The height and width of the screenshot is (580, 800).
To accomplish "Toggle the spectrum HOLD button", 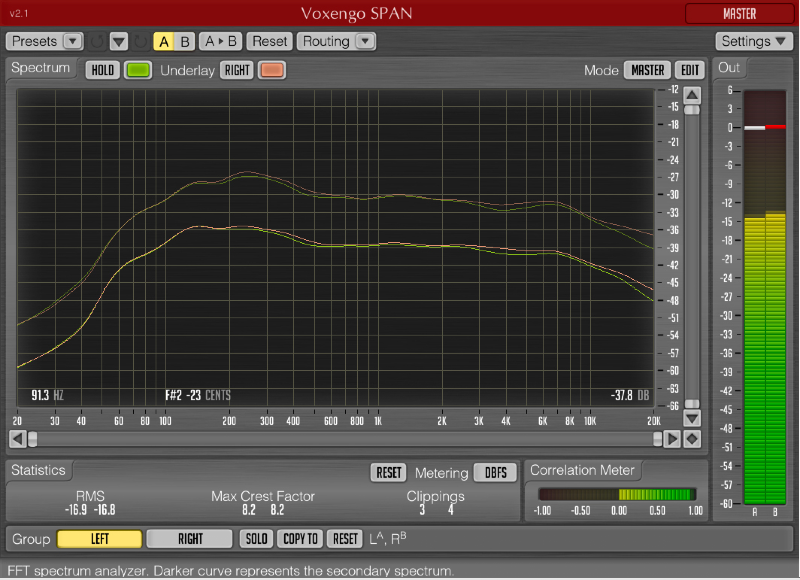I will 101,70.
